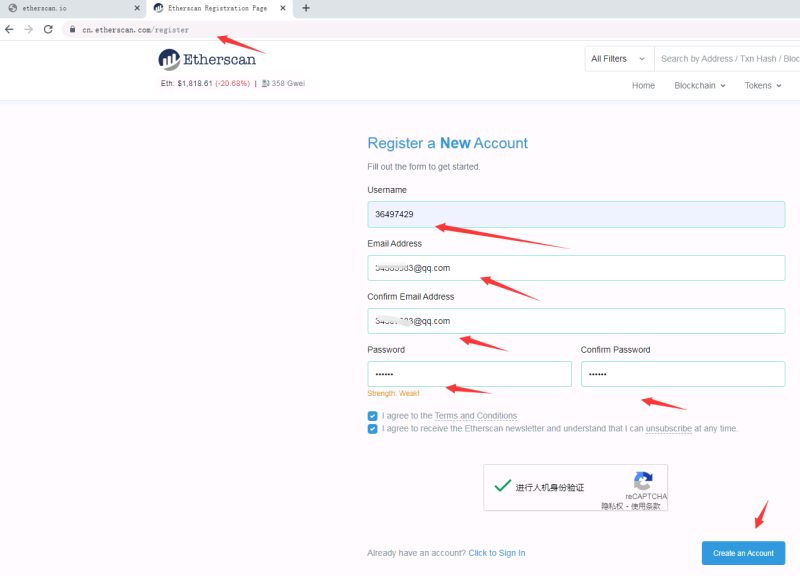Focus the Email Address field

point(576,268)
